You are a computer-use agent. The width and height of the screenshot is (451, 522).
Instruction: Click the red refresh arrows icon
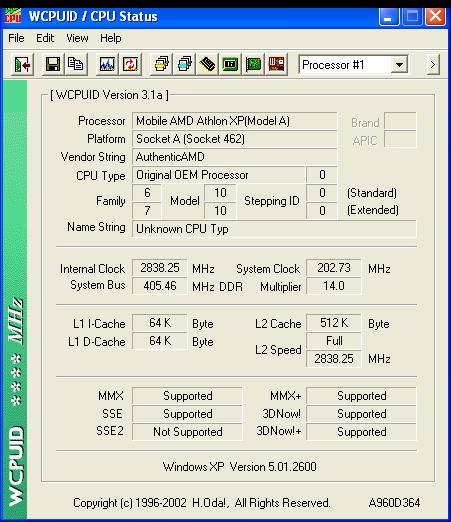tap(130, 64)
